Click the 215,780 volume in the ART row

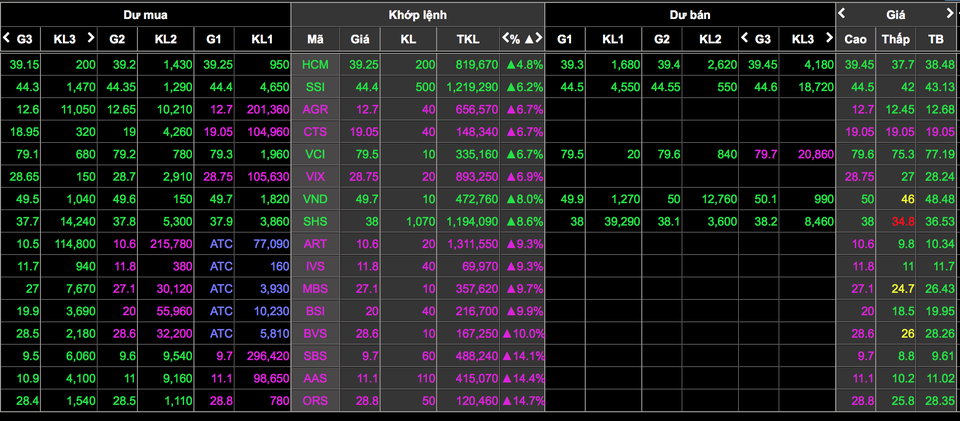click(x=171, y=244)
